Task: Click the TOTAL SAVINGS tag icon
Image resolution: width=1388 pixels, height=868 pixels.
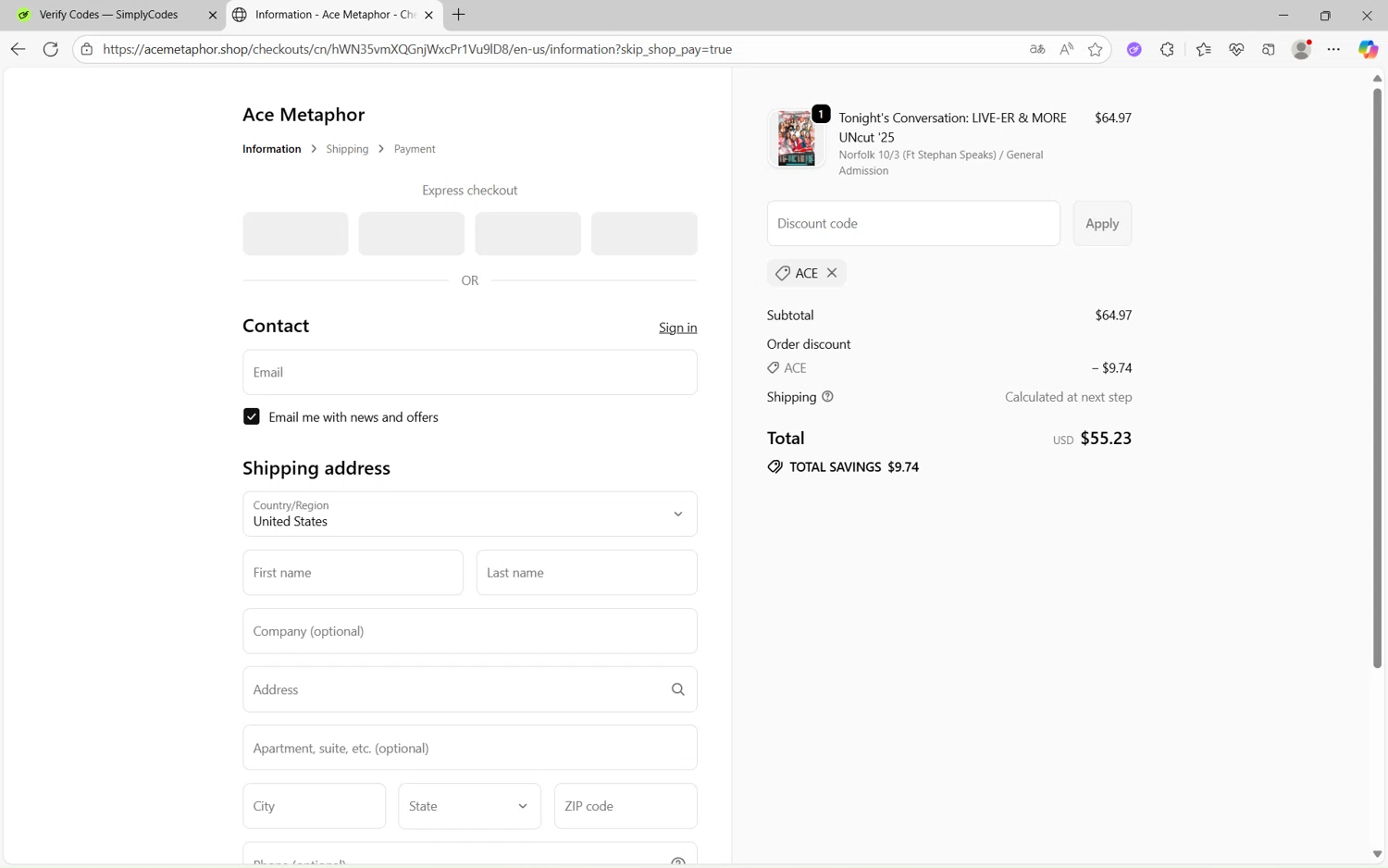Action: (x=775, y=466)
